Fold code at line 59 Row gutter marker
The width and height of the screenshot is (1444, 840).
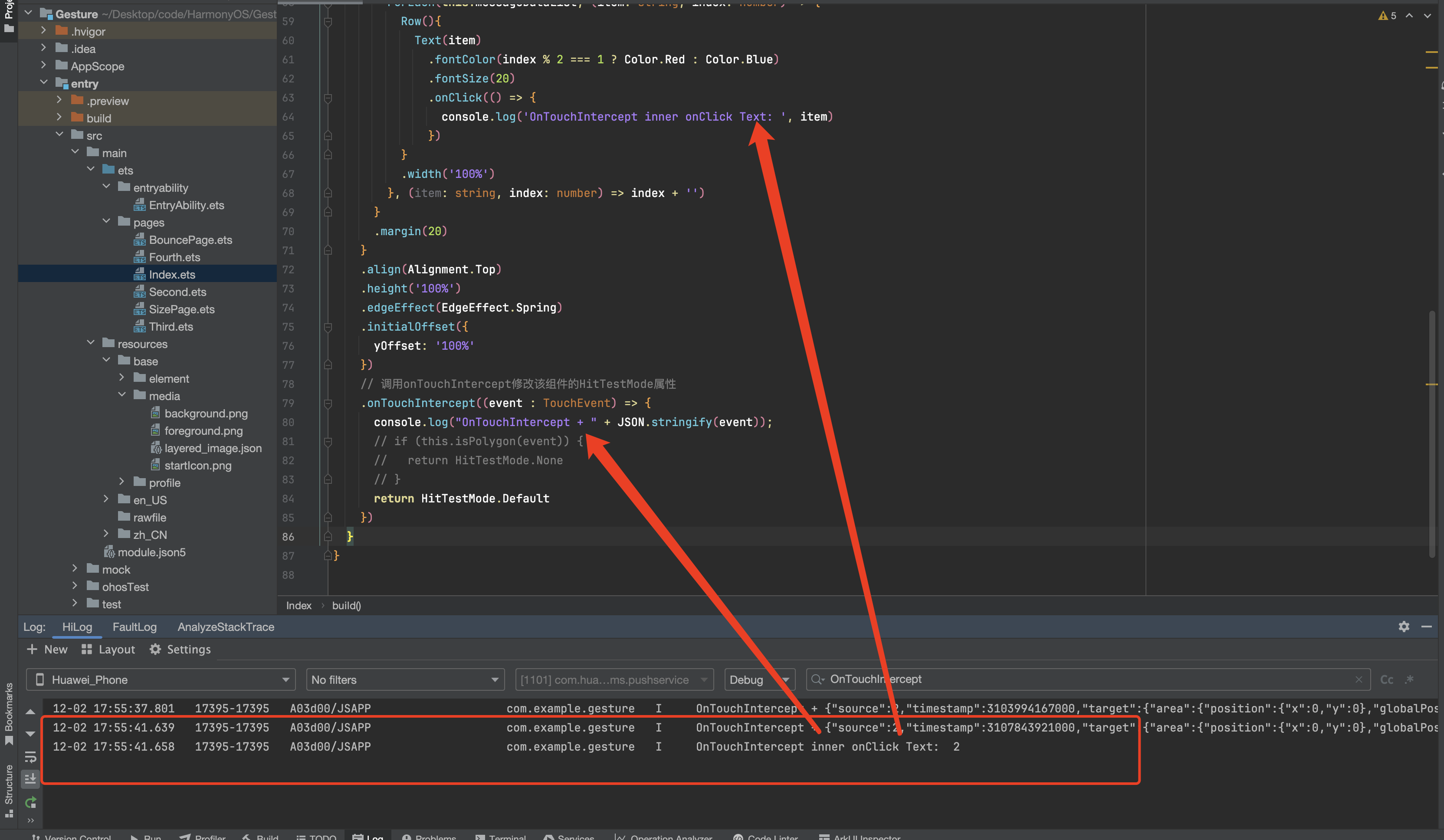point(328,22)
